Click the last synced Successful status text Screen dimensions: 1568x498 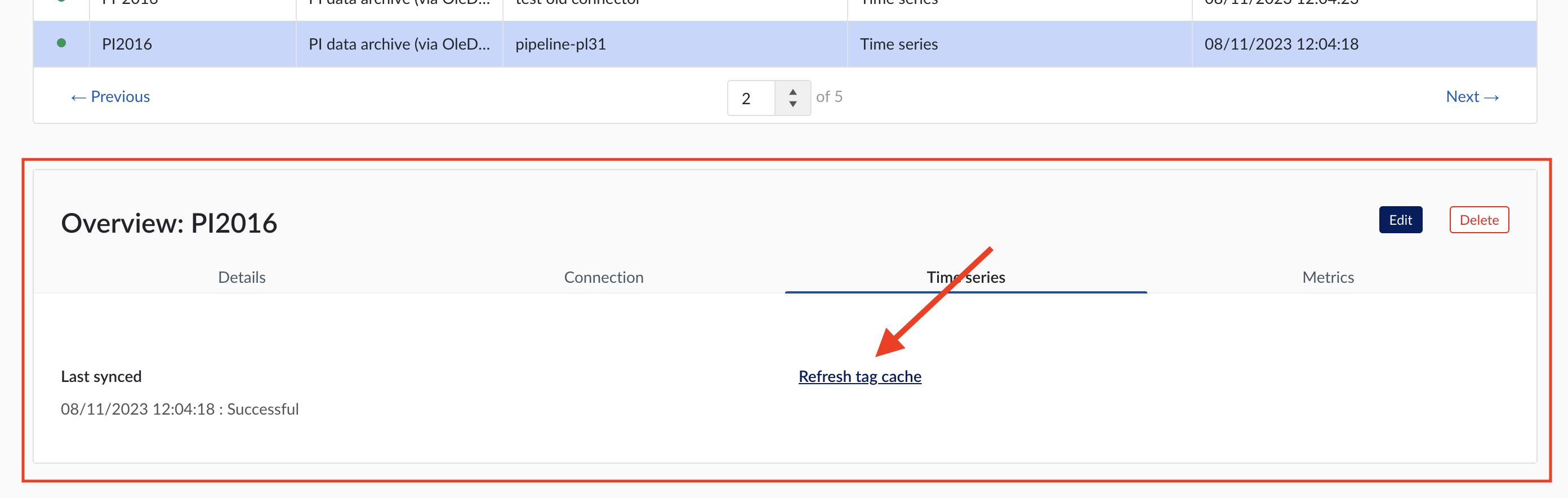coord(180,409)
